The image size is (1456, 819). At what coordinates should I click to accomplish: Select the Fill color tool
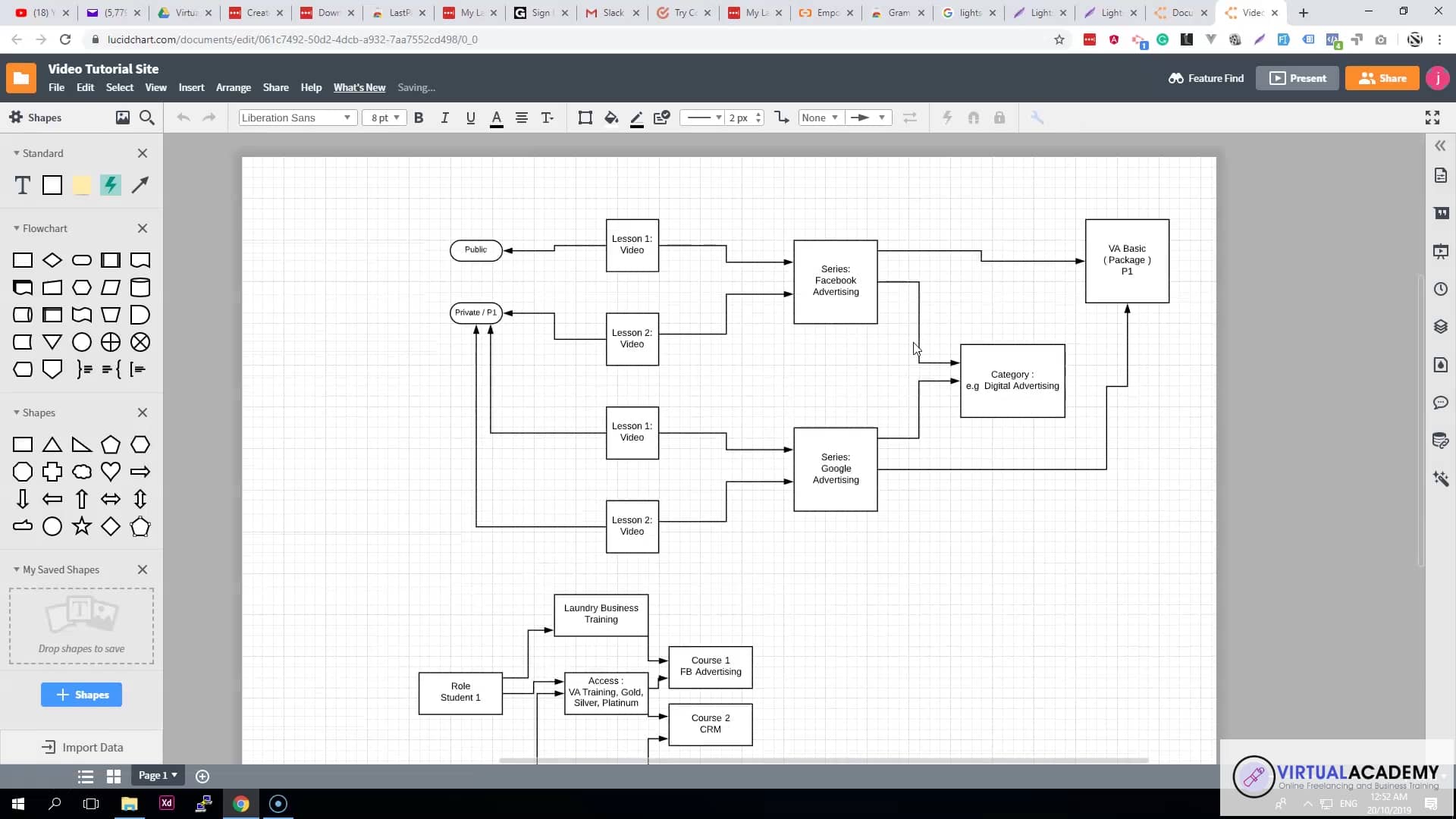point(611,118)
